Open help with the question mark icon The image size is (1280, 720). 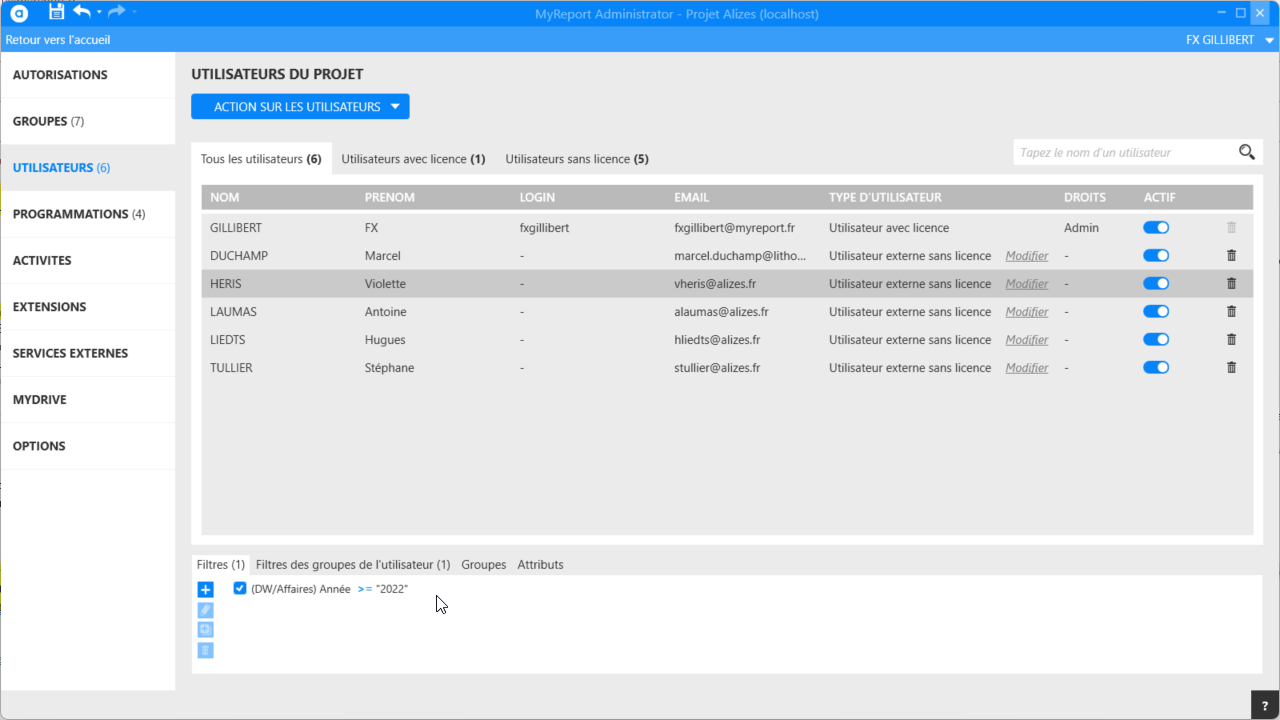[1265, 705]
